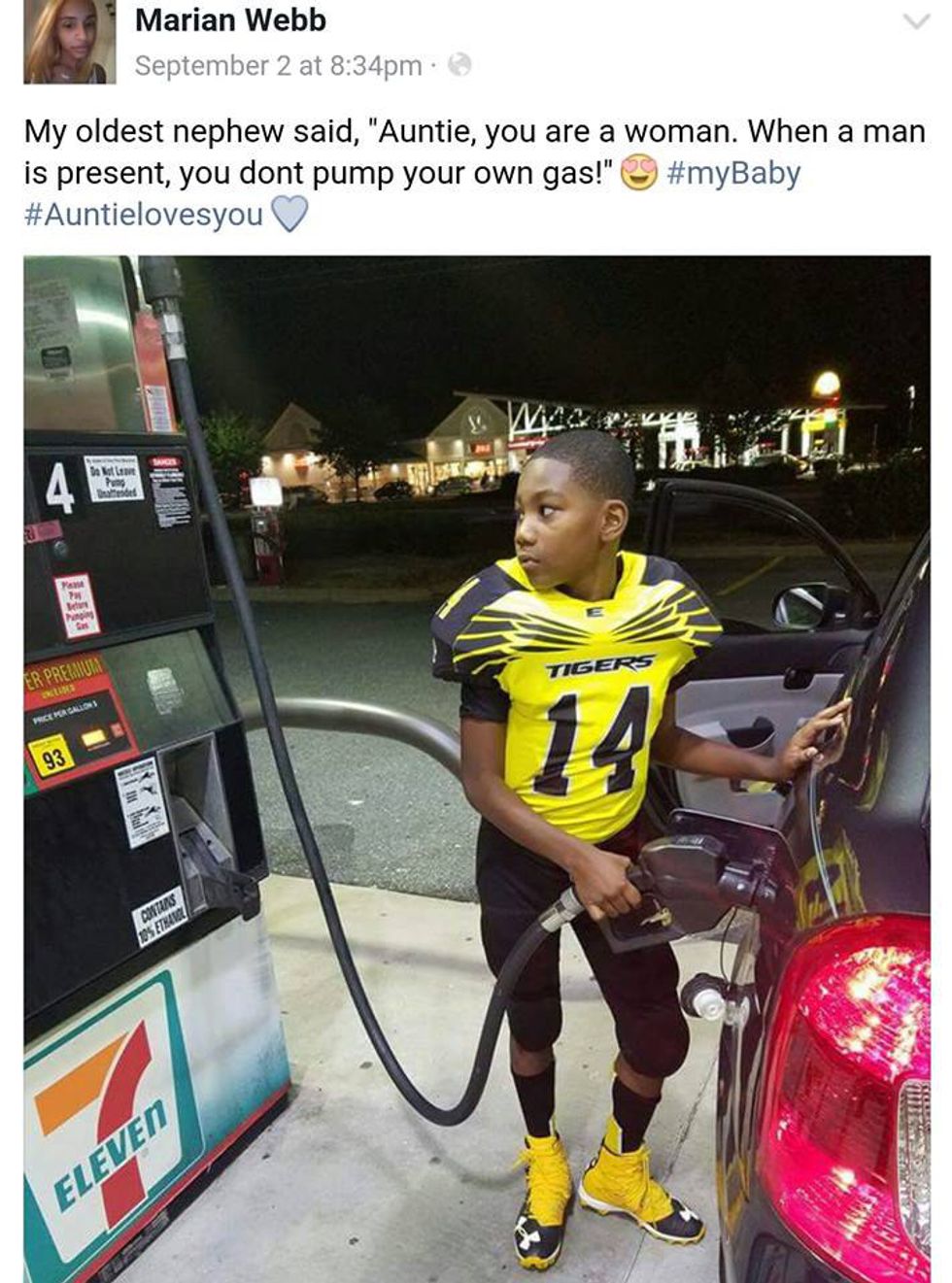Open the gas station photo
Image resolution: width=952 pixels, height=1283 pixels.
tap(477, 769)
